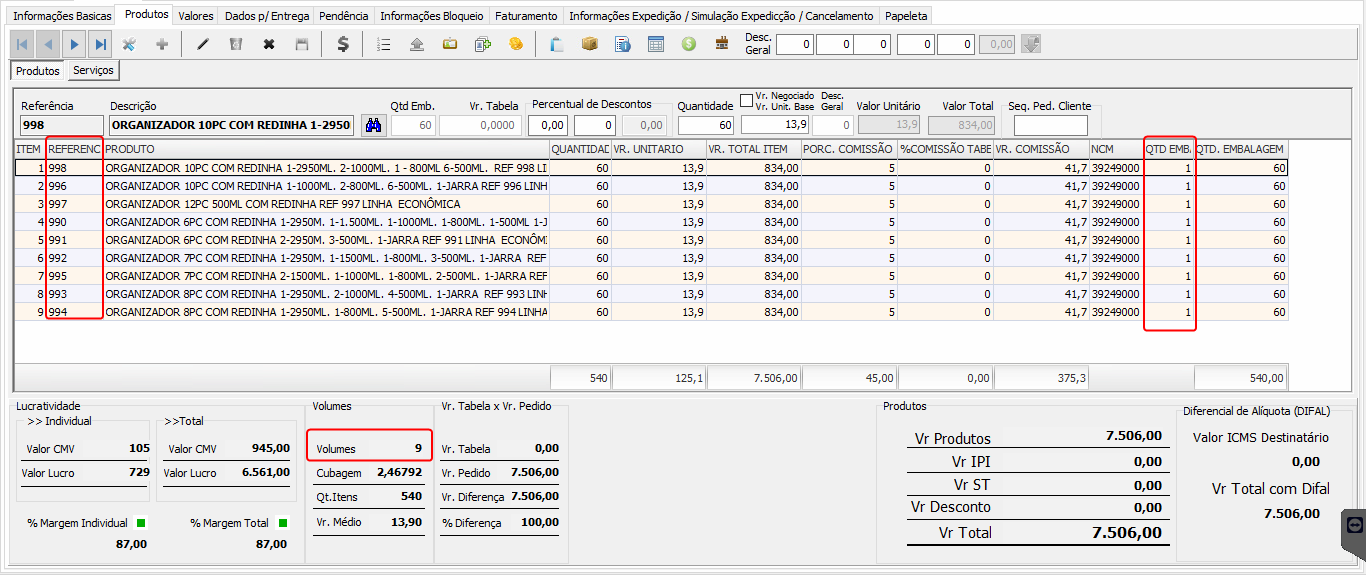Click the numbered list icon in toolbar
The width and height of the screenshot is (1366, 575).
coord(384,44)
